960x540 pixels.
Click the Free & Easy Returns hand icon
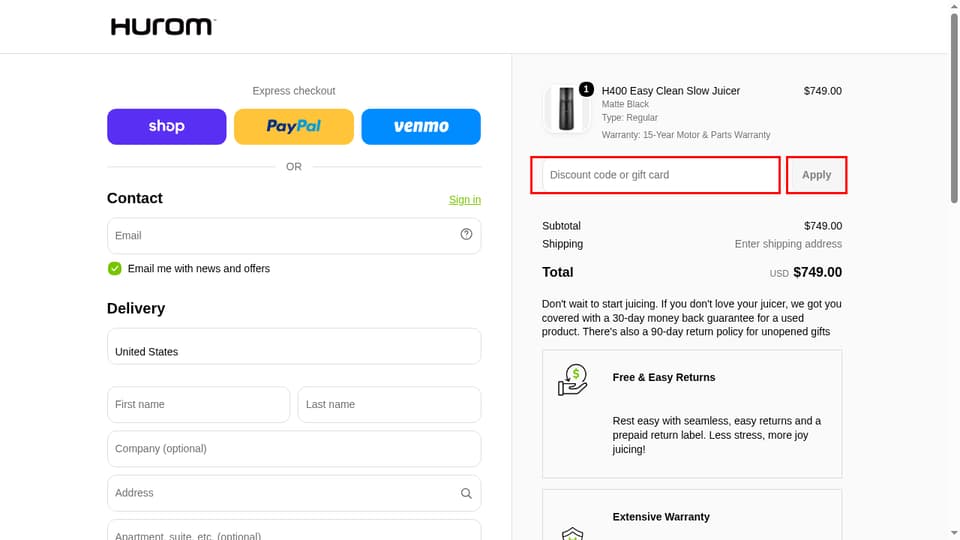point(572,380)
